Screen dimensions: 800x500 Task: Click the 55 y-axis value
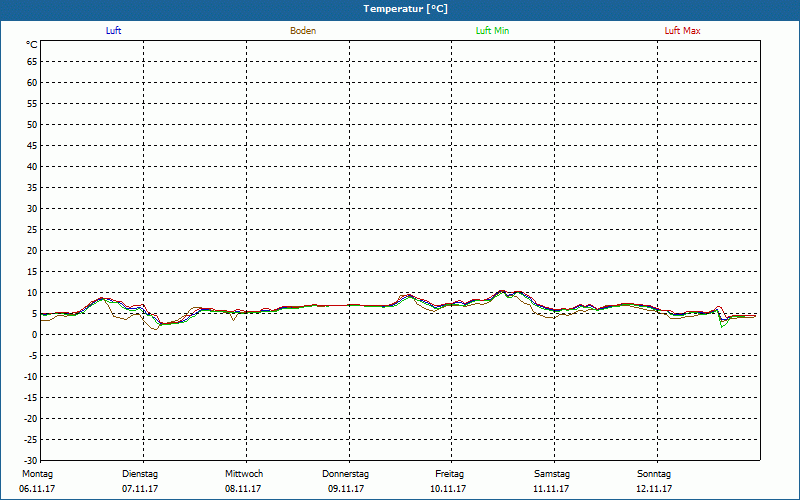point(32,104)
